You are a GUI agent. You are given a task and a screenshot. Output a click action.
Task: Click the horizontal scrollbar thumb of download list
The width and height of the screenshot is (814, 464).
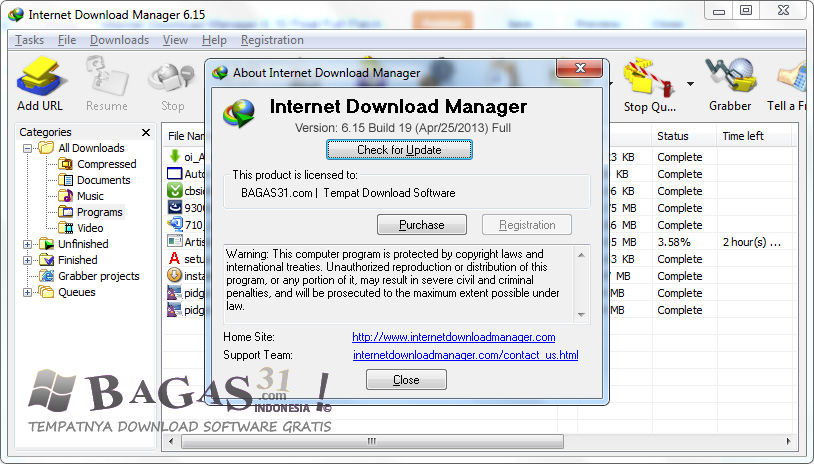click(372, 442)
